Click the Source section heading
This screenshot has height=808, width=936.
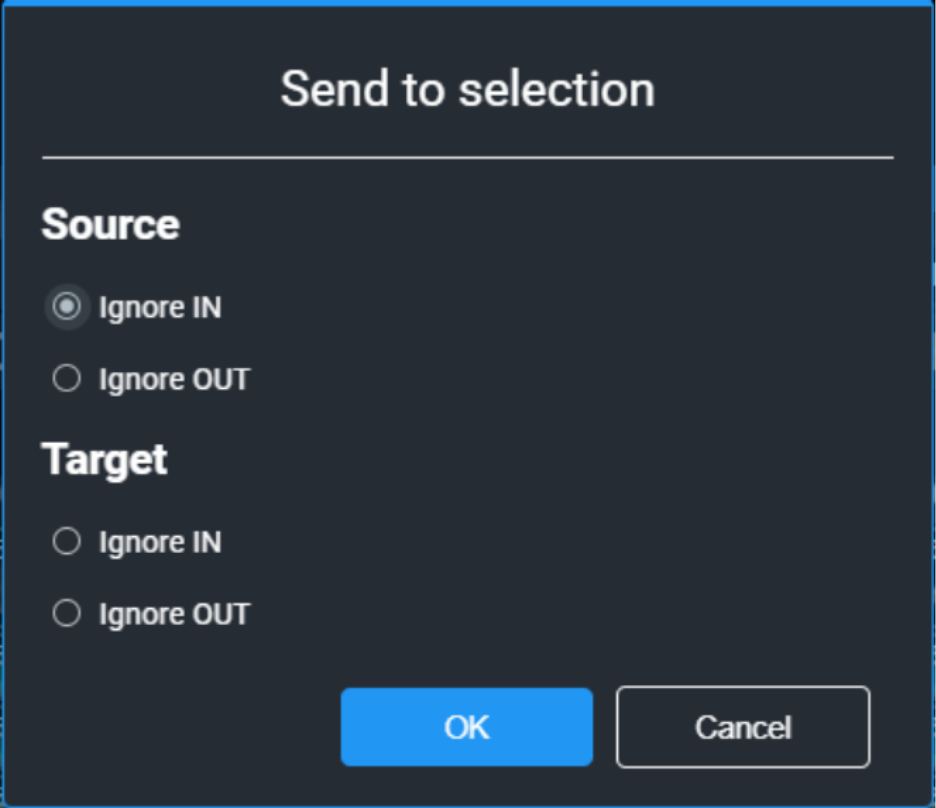click(110, 224)
